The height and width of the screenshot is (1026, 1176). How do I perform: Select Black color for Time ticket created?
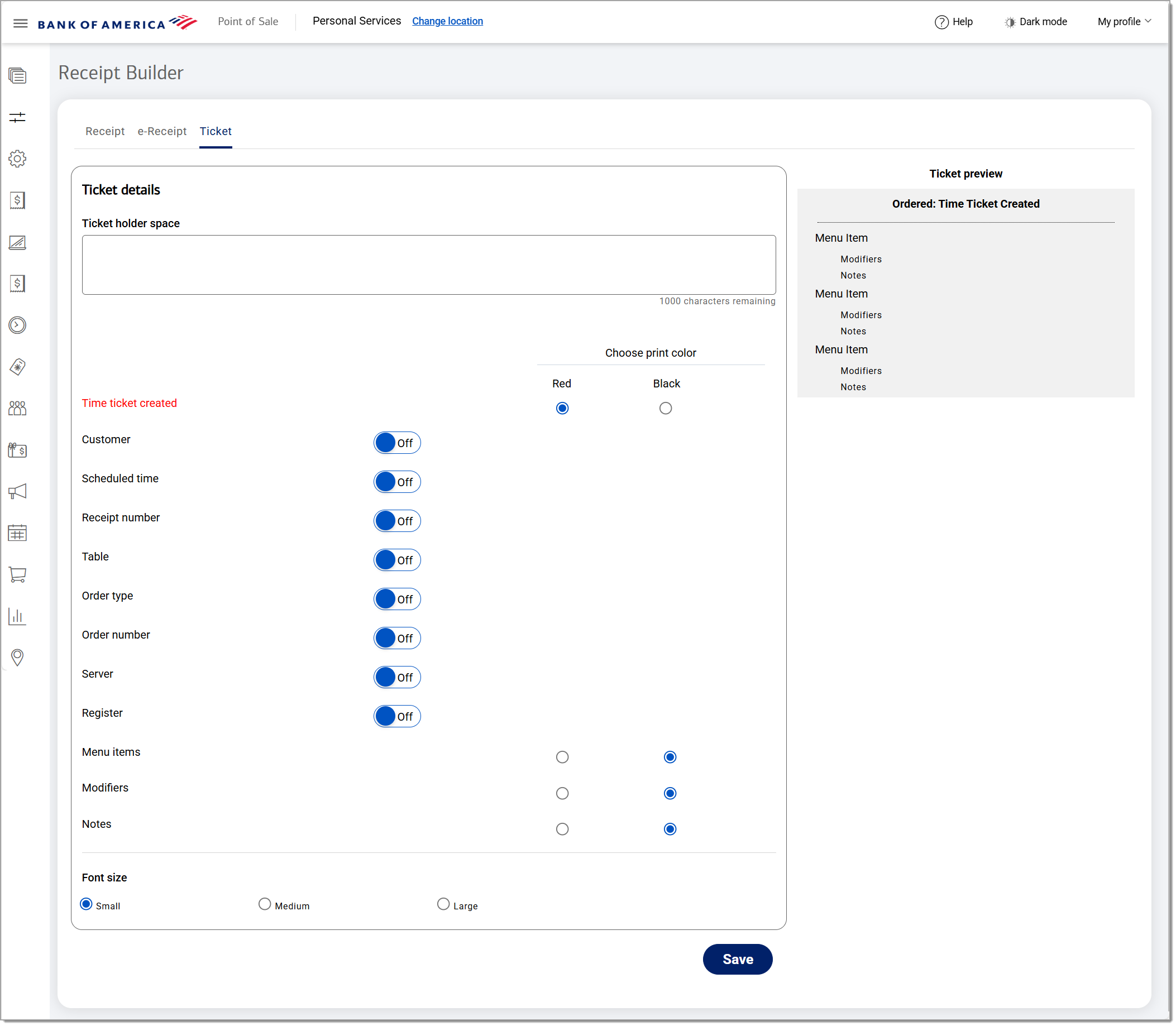666,409
